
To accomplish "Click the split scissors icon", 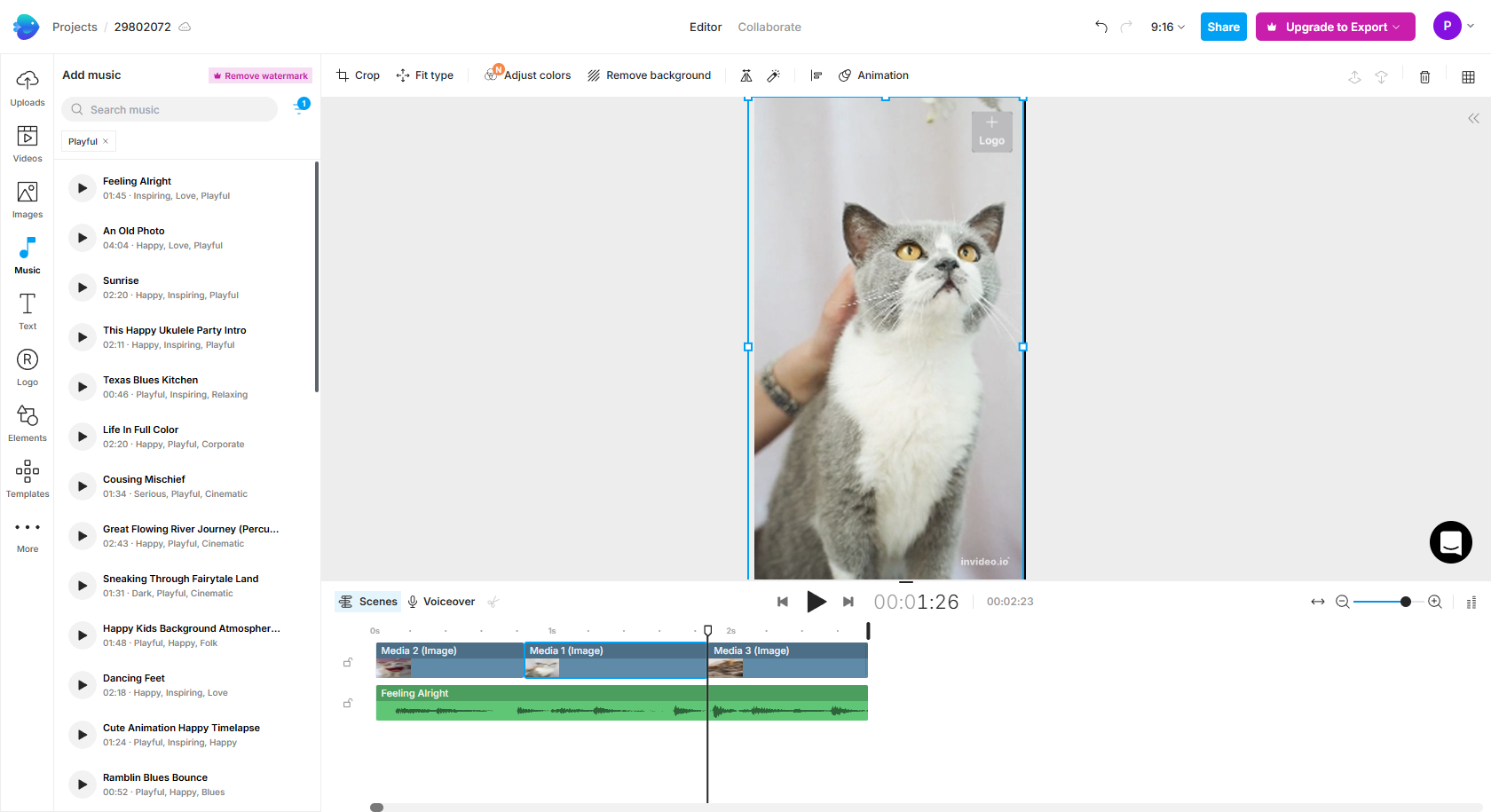I will (x=493, y=602).
